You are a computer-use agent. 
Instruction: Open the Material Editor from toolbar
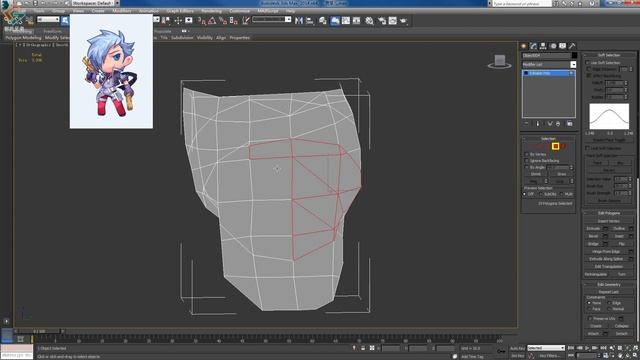369,20
